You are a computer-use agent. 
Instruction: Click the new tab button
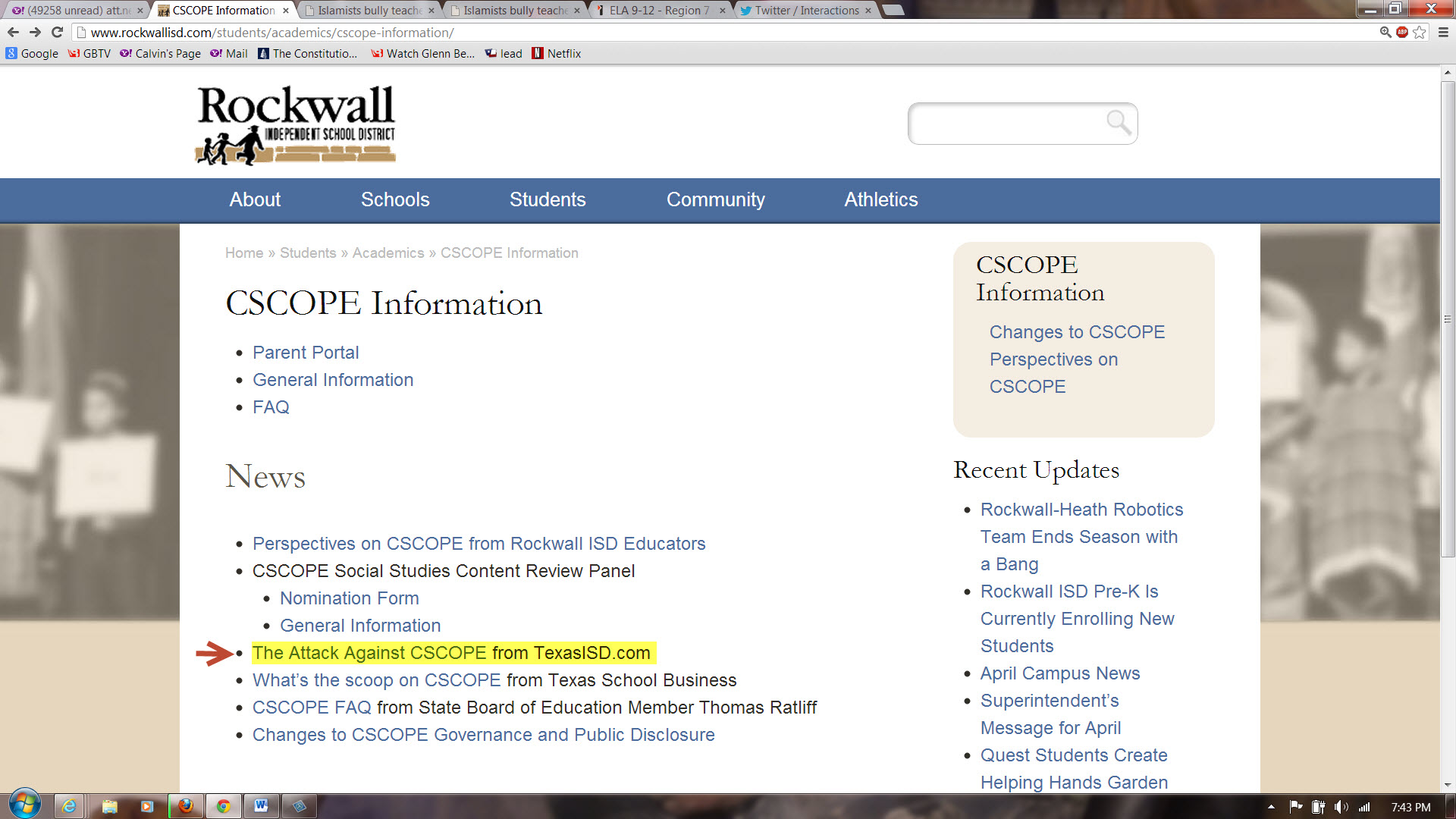(895, 10)
